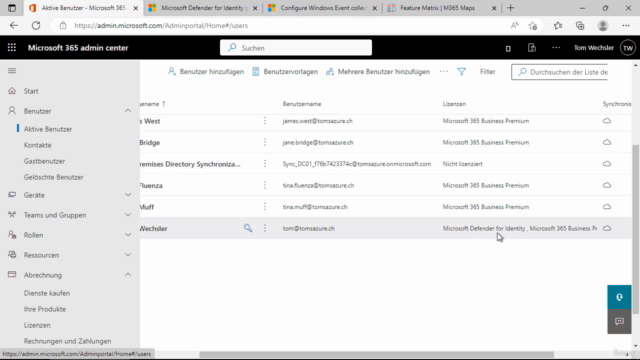The image size is (640, 360).
Task: Switch to Microsoft Defender for Identity tab
Action: [x=203, y=8]
